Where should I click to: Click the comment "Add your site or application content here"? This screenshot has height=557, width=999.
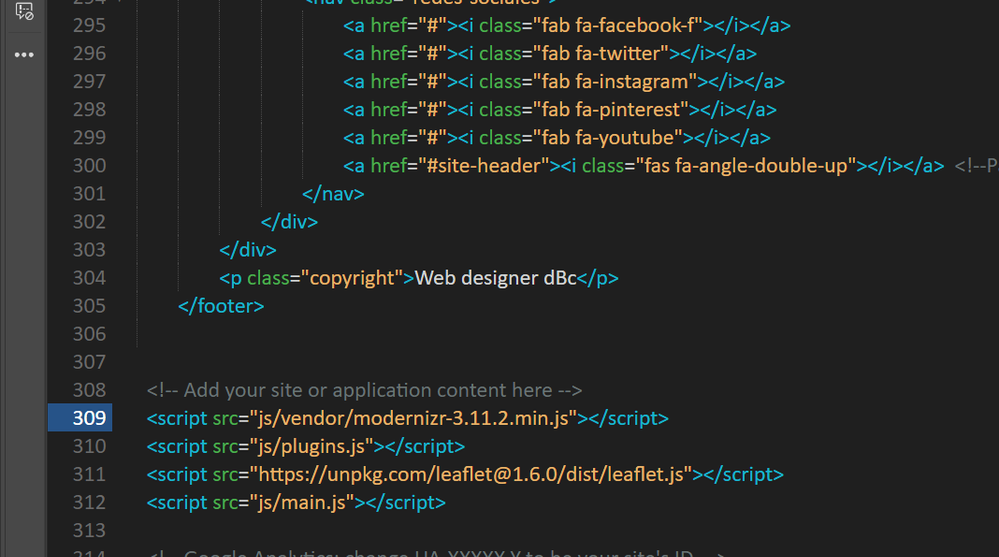(364, 390)
